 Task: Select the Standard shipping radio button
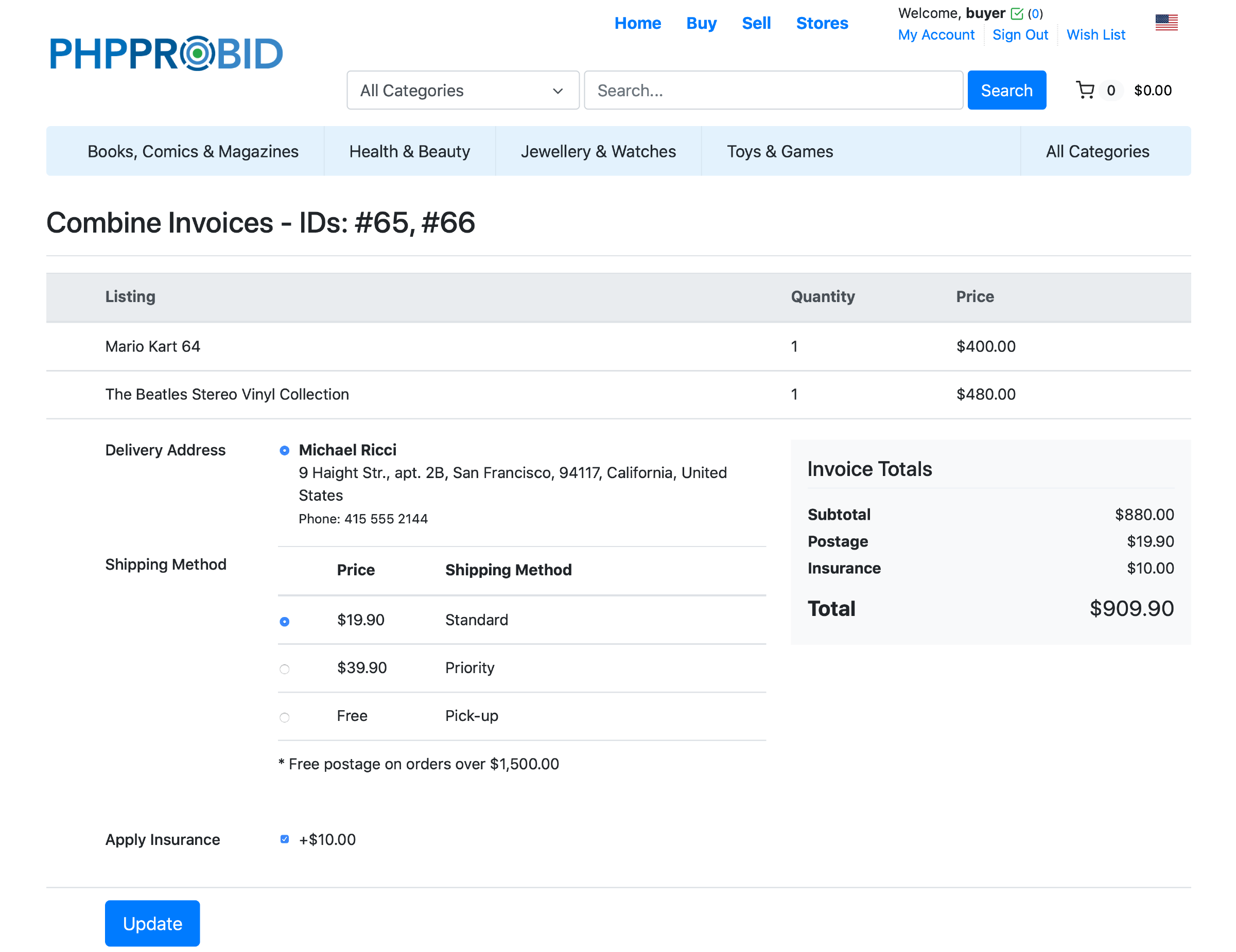click(x=285, y=622)
